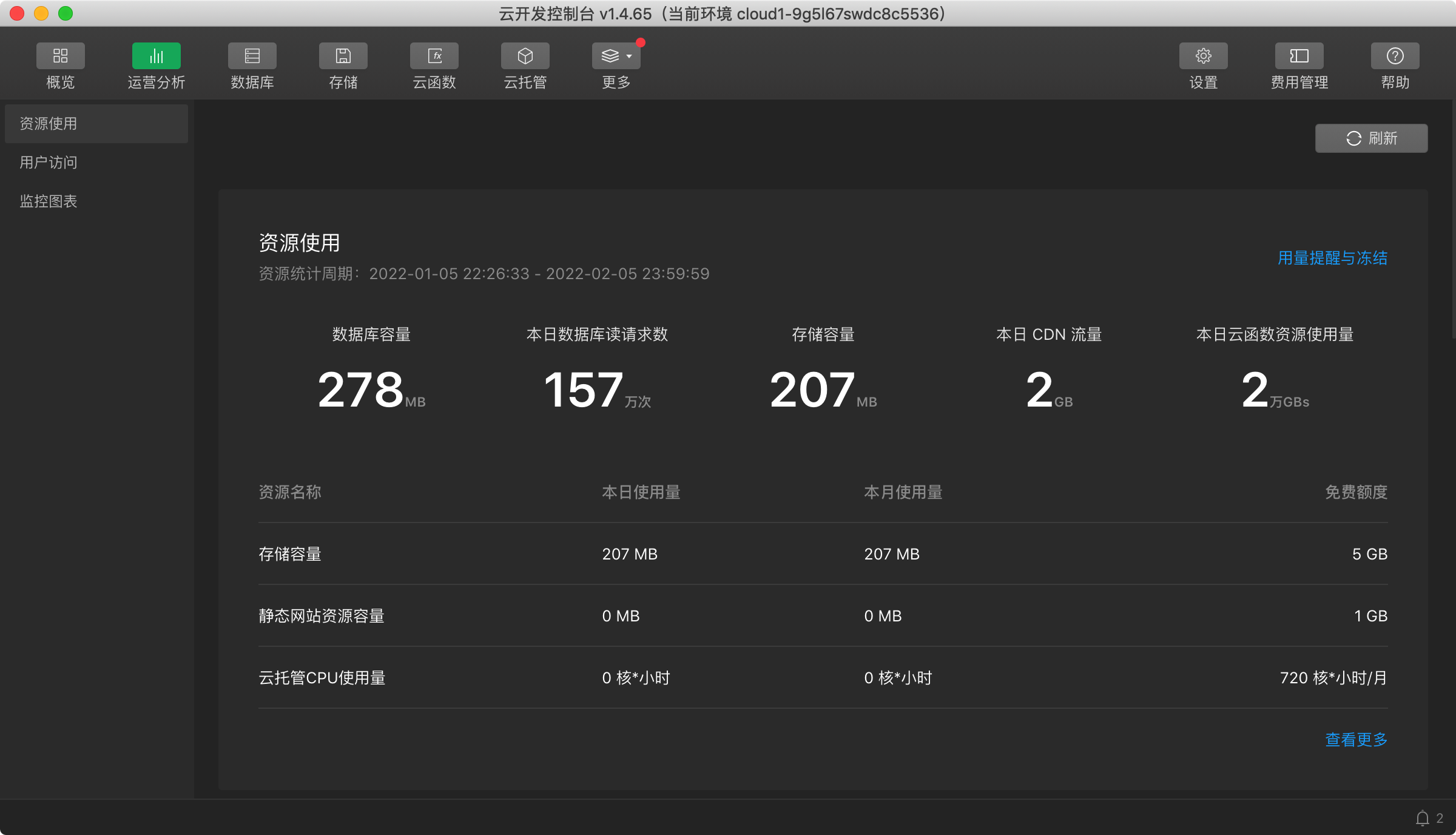Screen dimensions: 1456x835
Task: Click the 查看更多 link
Action: point(1356,740)
